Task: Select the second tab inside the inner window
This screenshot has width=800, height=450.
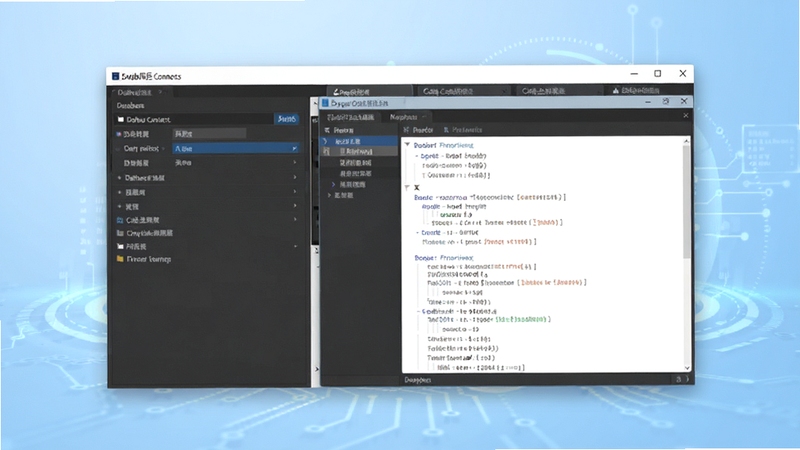Action: 407,117
